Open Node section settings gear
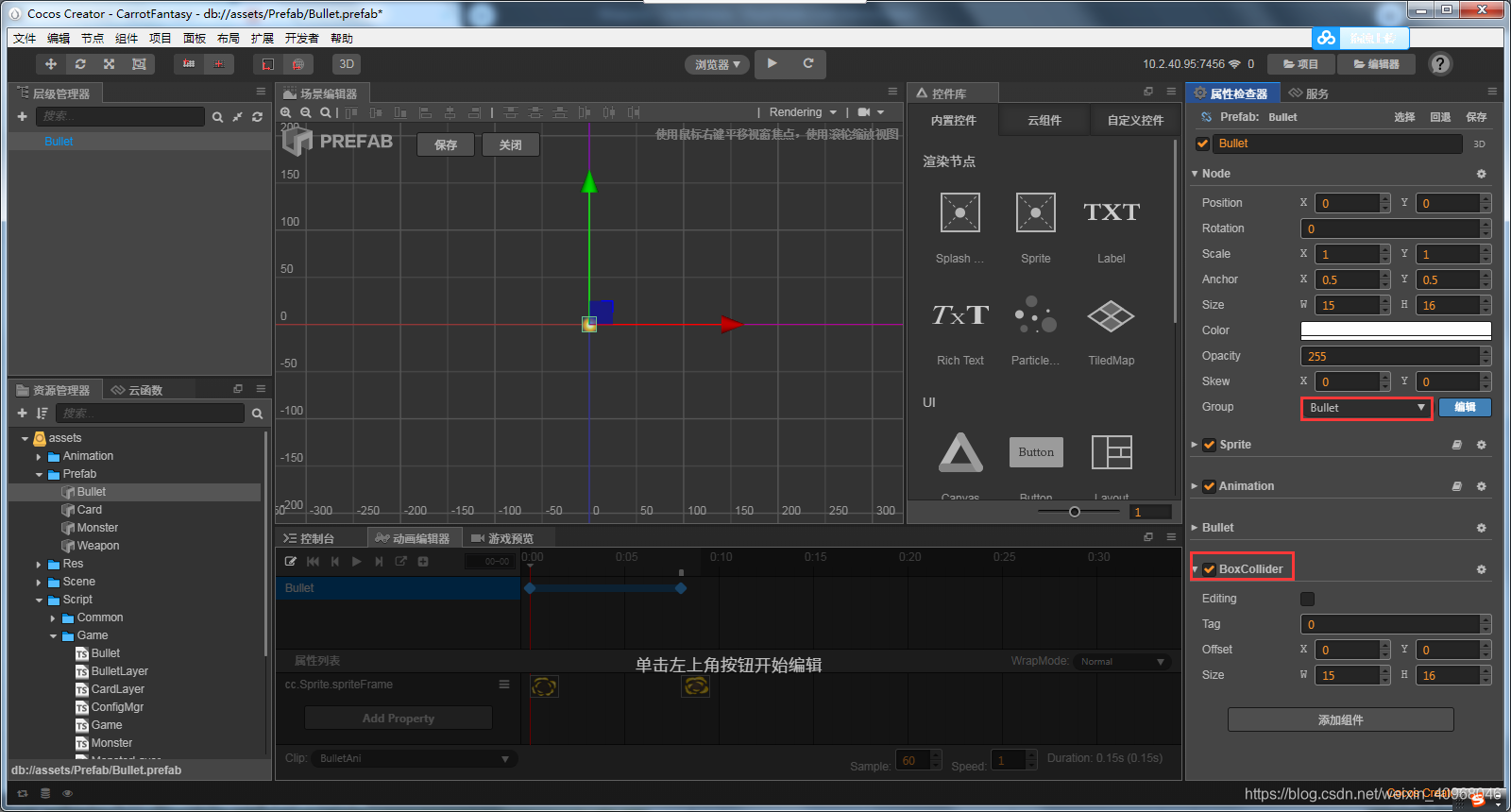1511x812 pixels. pyautogui.click(x=1481, y=174)
